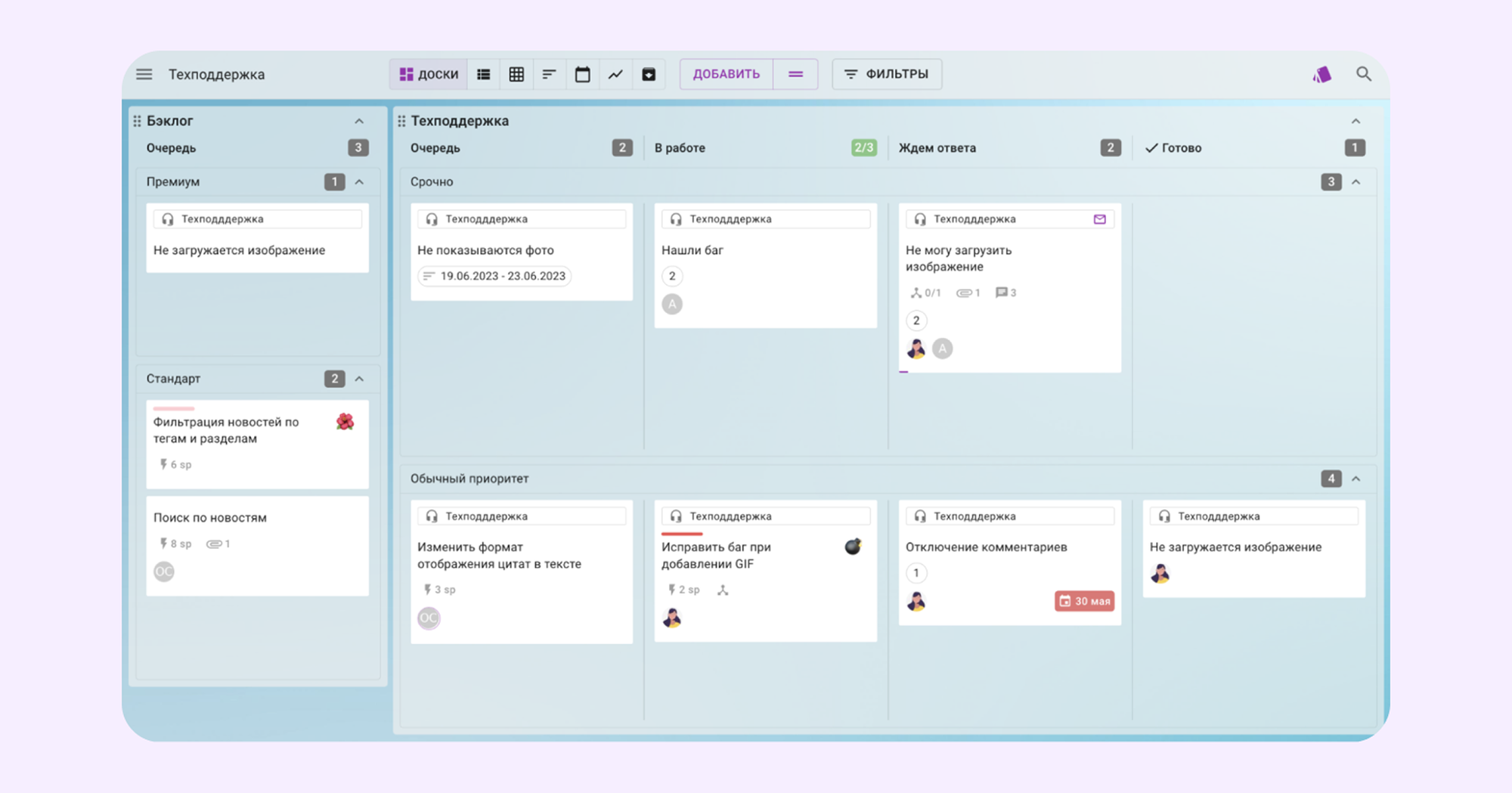Viewport: 1512px width, 793px height.
Task: Collapse the Бэклог board
Action: pyautogui.click(x=359, y=121)
